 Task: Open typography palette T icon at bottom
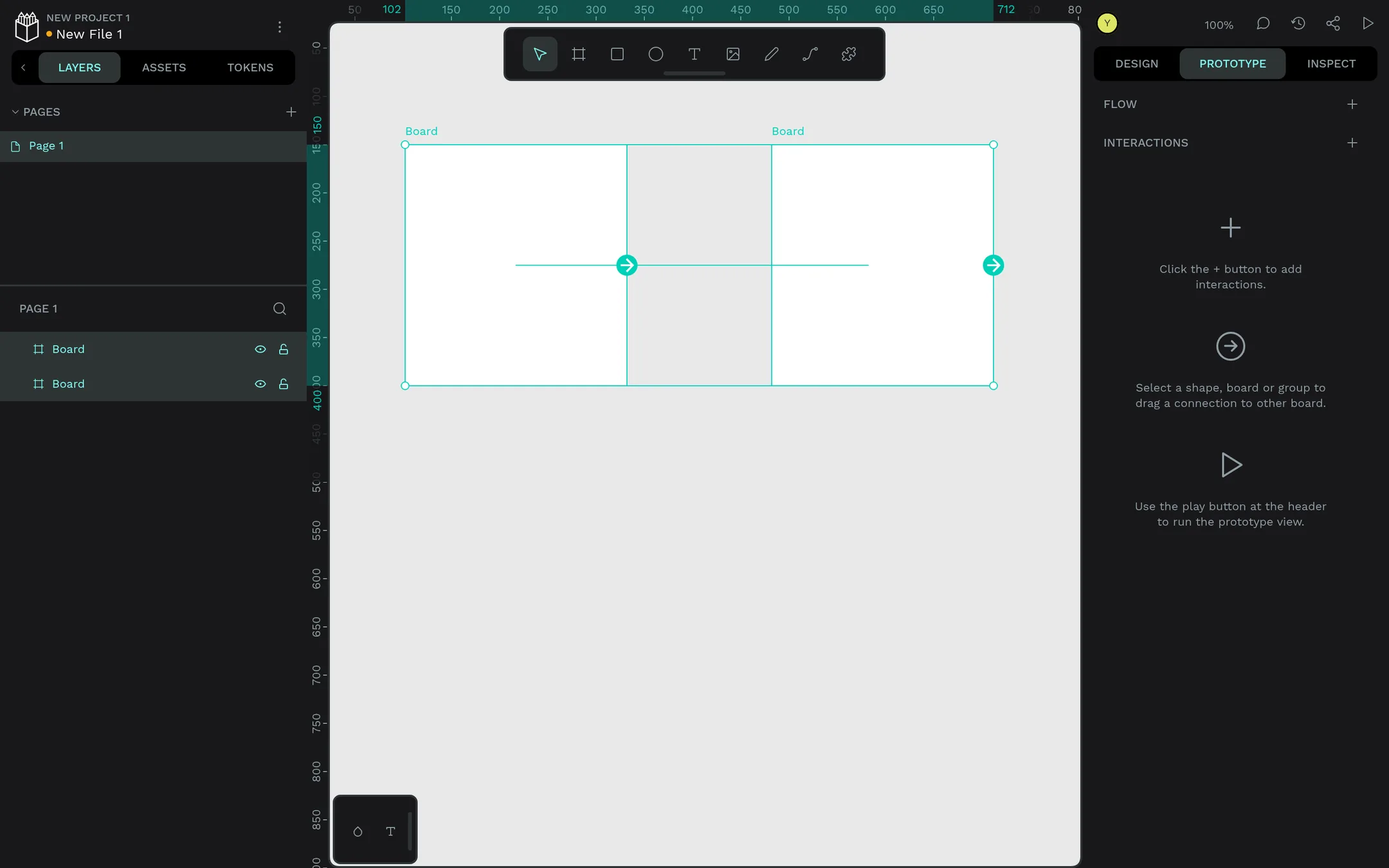tap(390, 831)
